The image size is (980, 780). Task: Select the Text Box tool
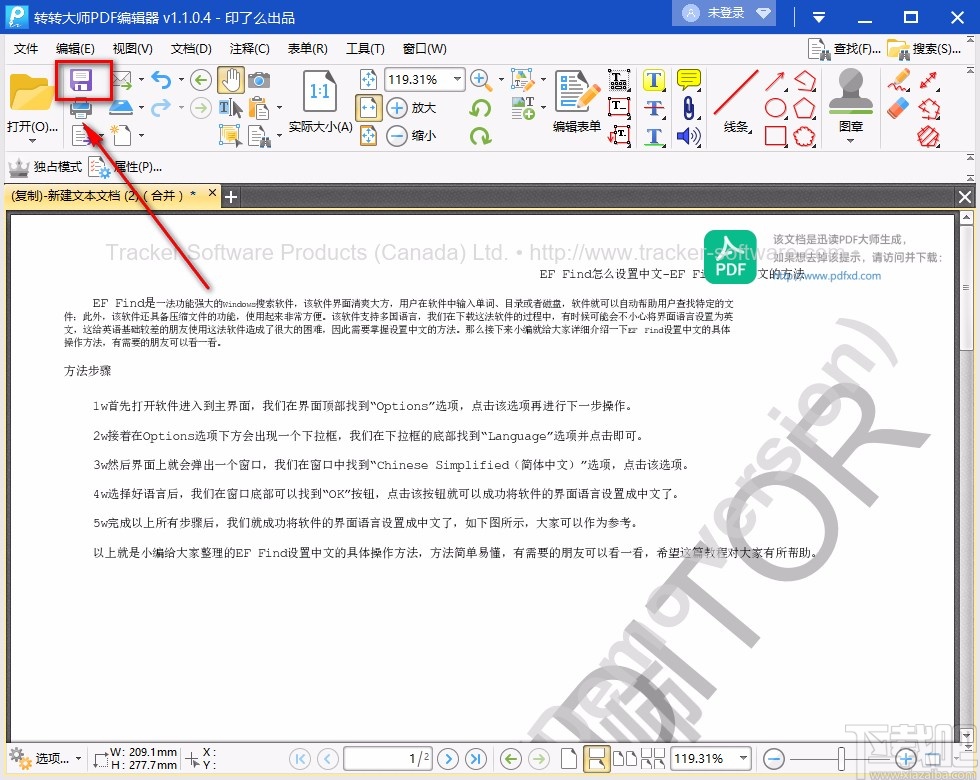(x=619, y=108)
